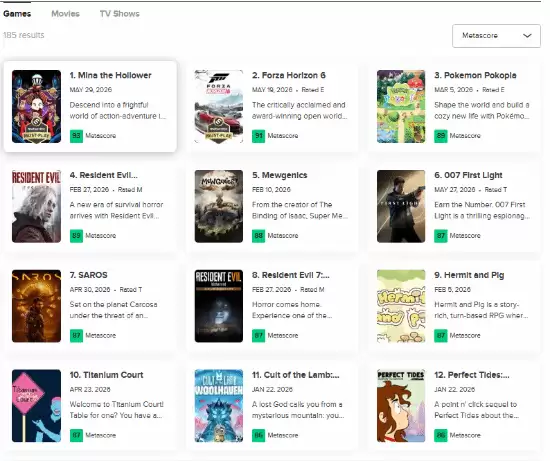Screen dimensions: 550x461
Task: Click the Resident Evil 7 cover thumbnail
Action: tap(219, 306)
